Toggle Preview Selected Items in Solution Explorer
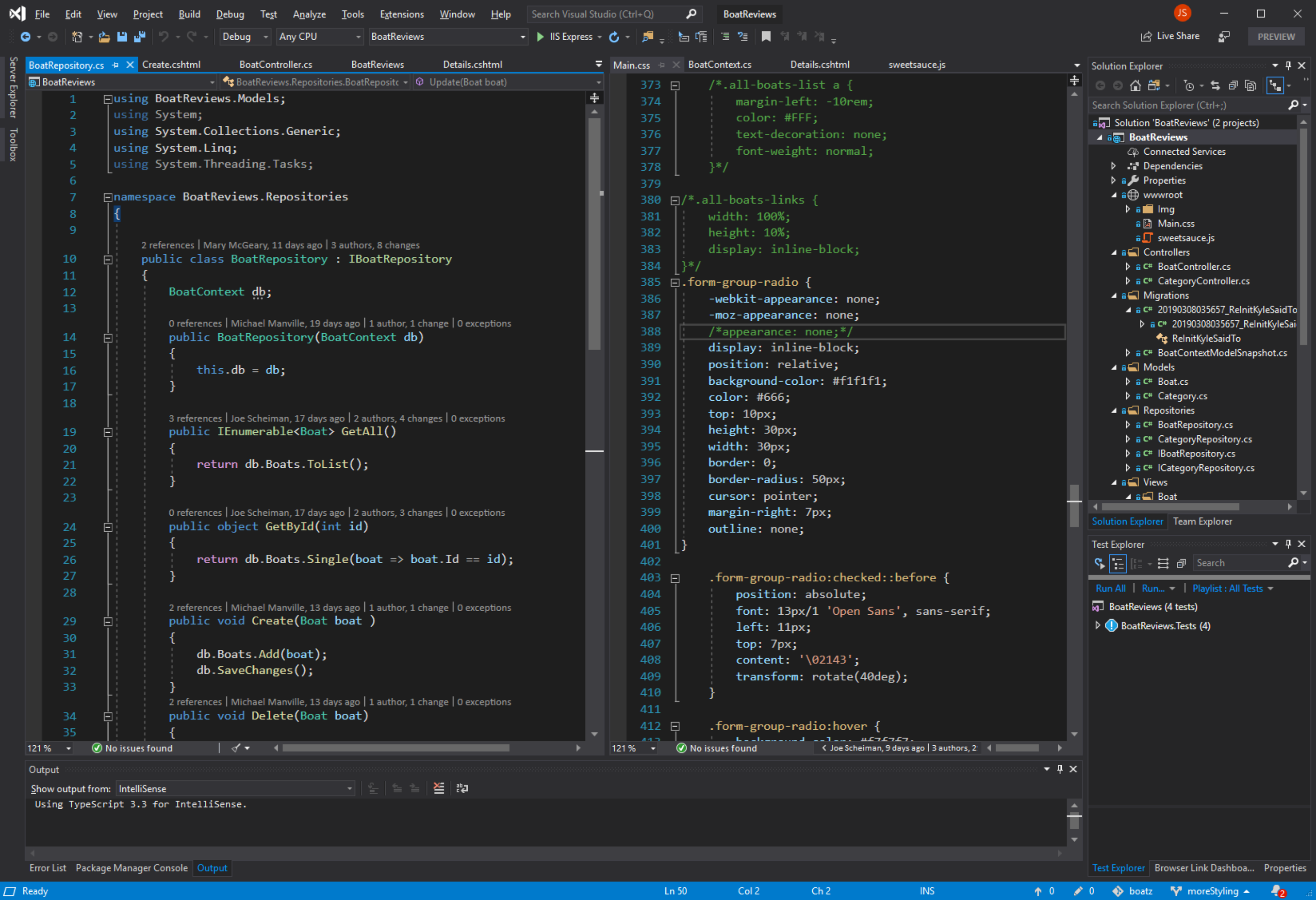 click(1274, 85)
